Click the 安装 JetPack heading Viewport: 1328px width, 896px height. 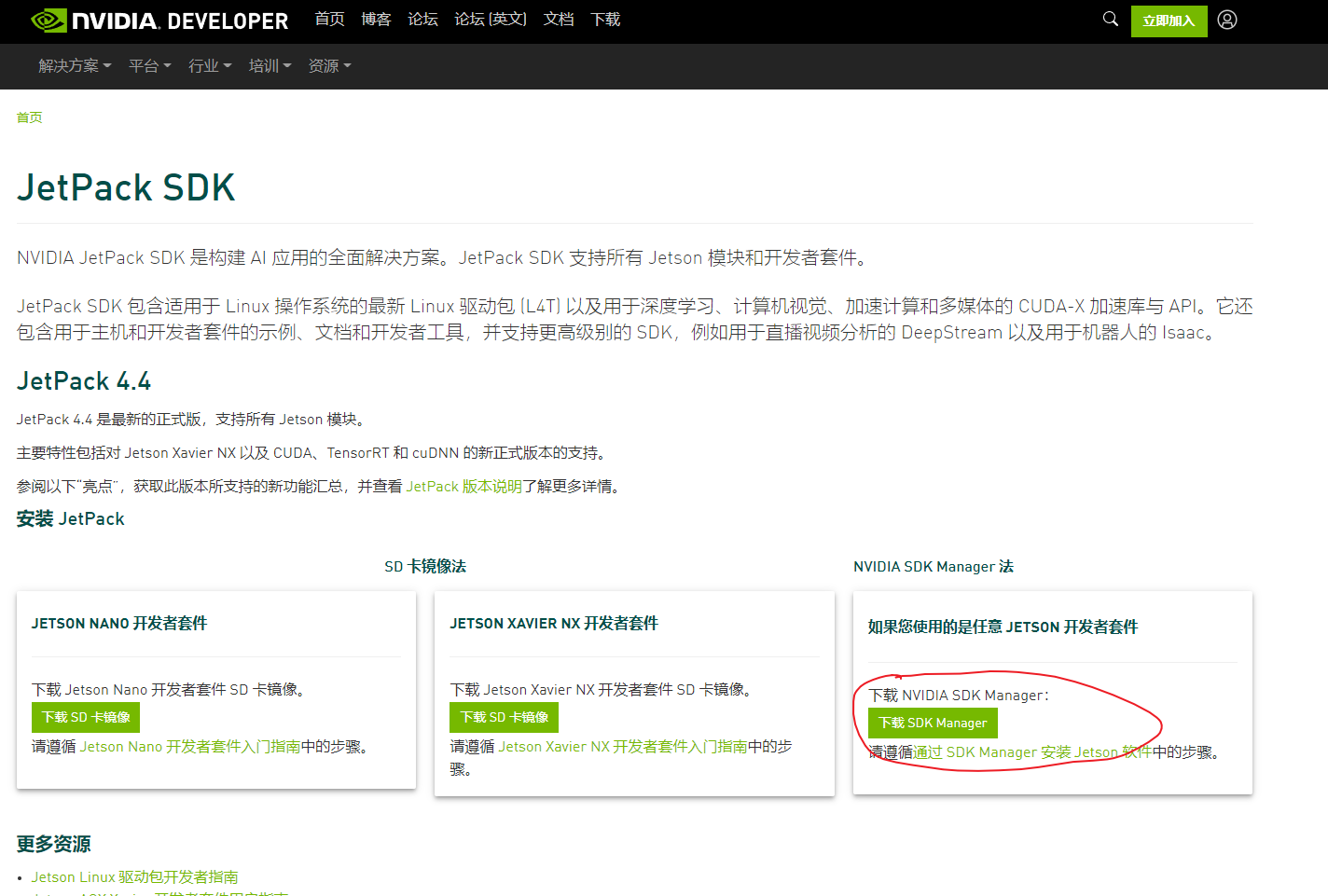click(71, 519)
